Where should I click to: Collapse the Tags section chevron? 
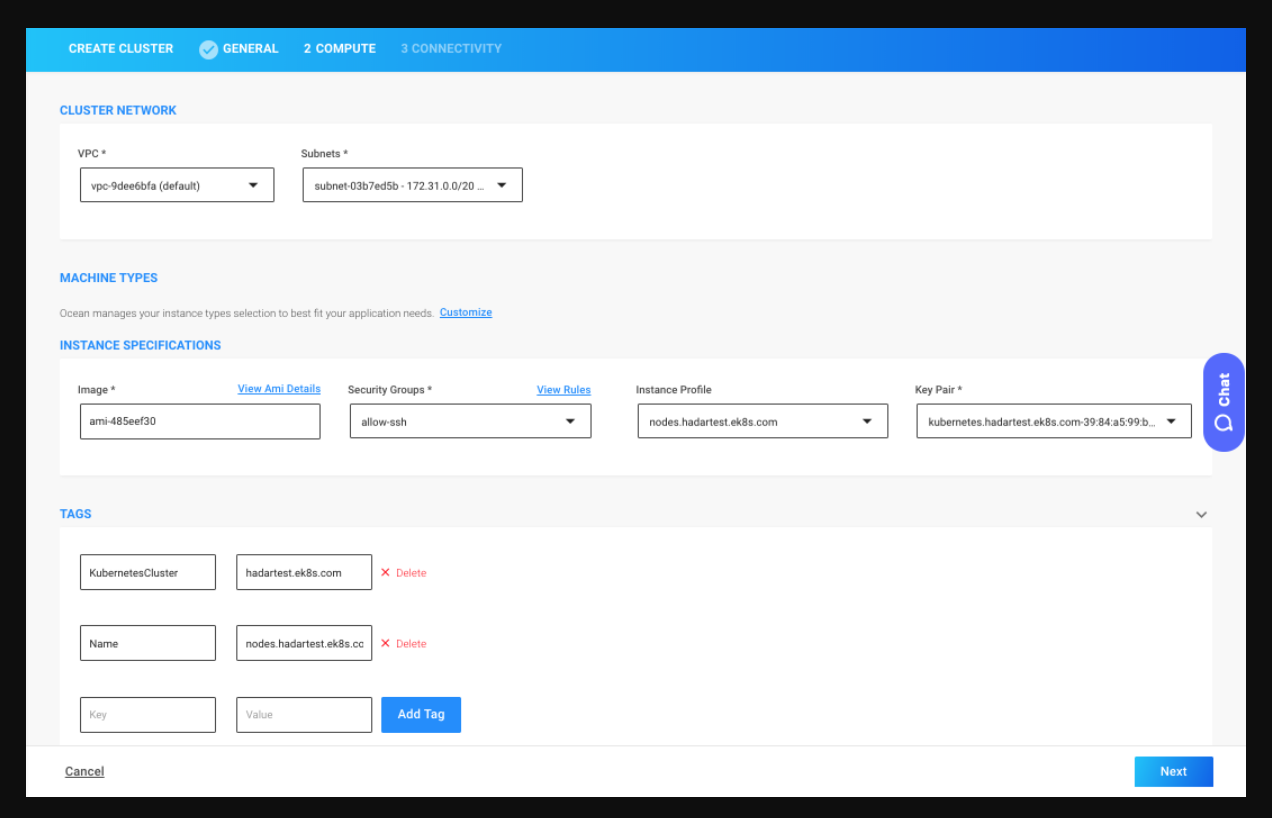click(1201, 515)
